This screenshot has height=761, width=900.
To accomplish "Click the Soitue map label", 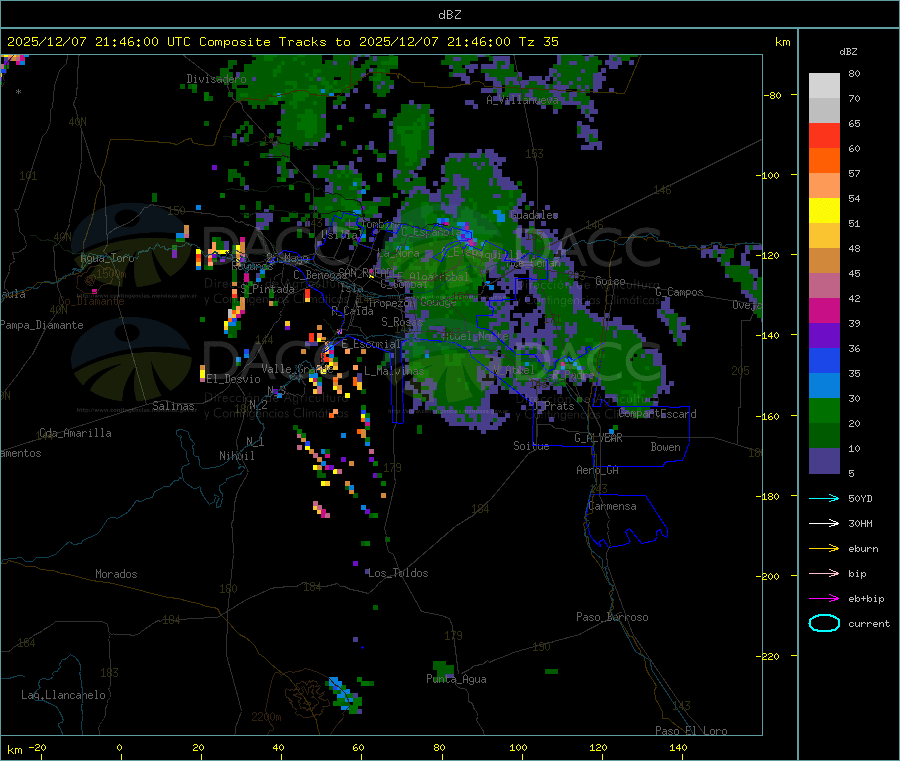I will [x=531, y=446].
